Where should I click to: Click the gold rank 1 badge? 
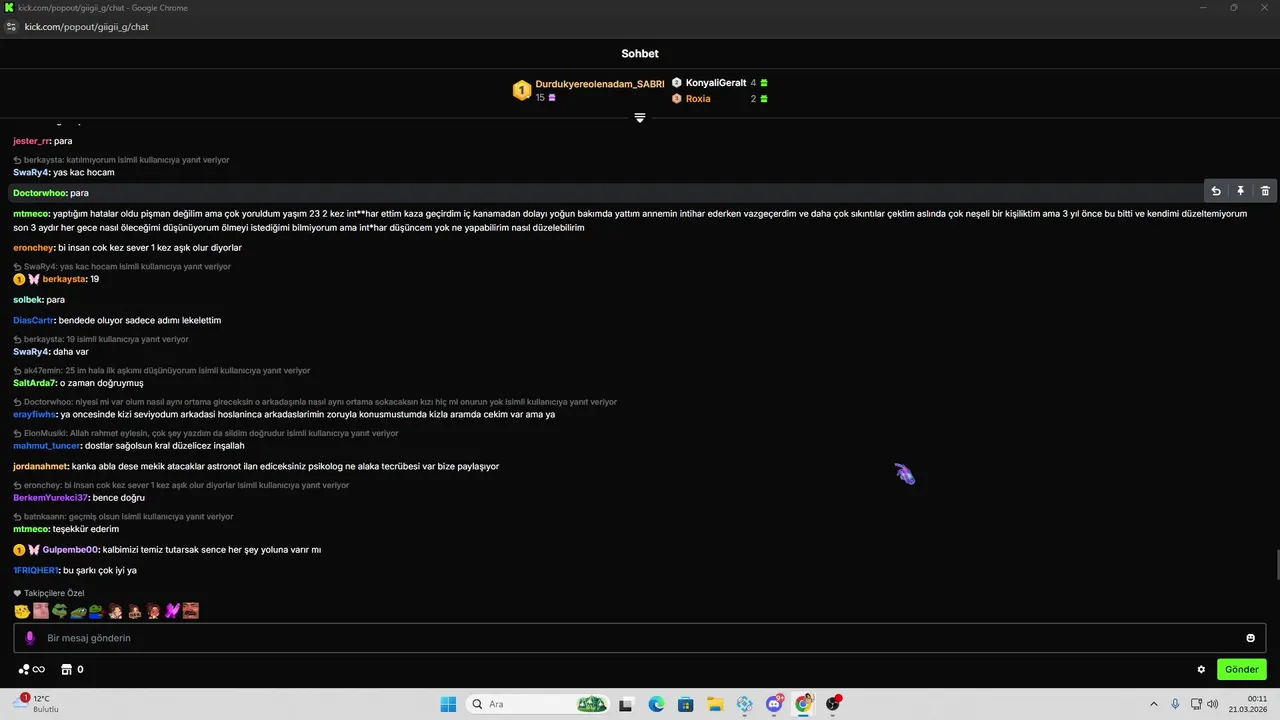521,91
